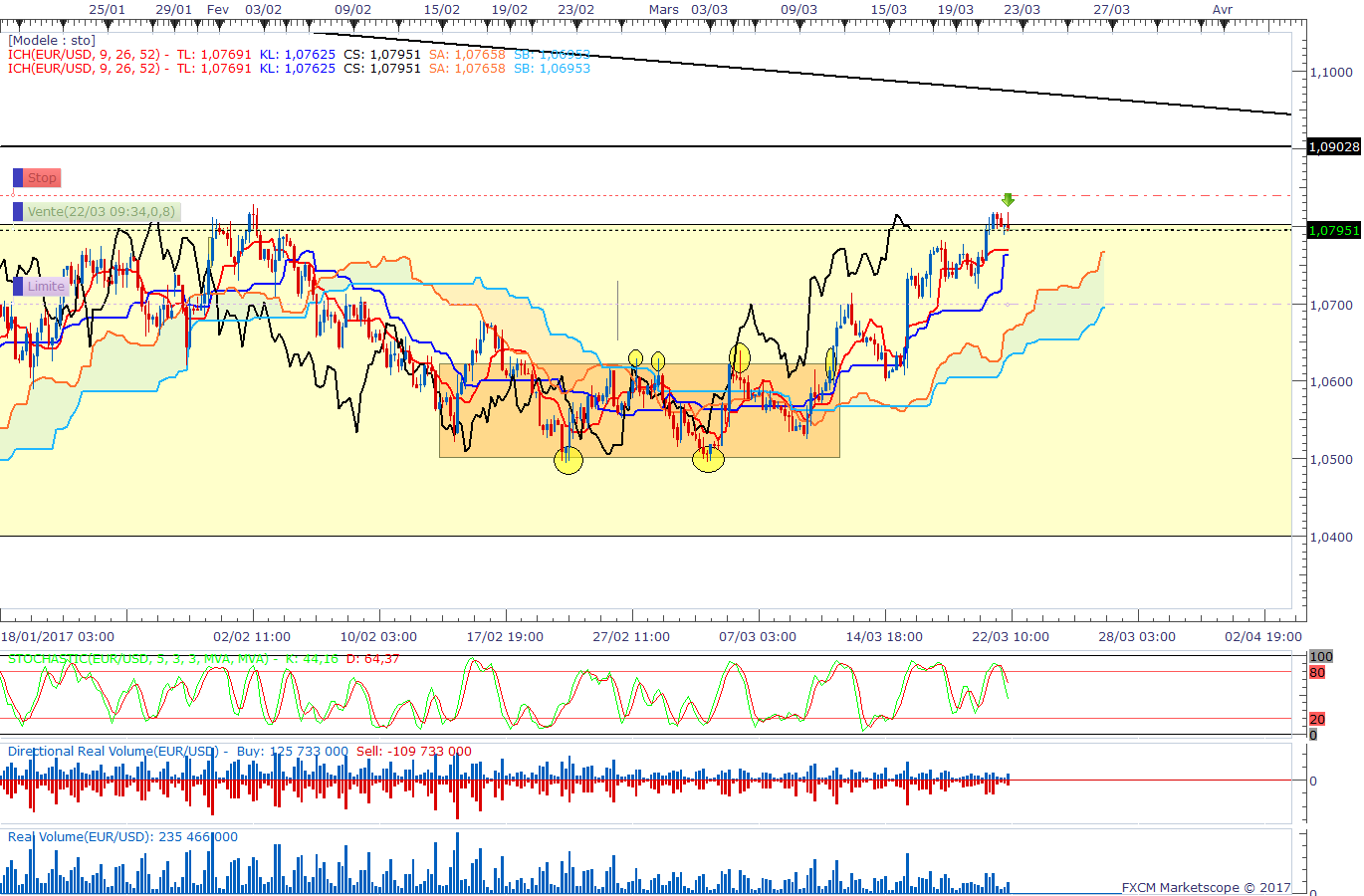Click the 02/04 19:00 time axis label

[1263, 636]
